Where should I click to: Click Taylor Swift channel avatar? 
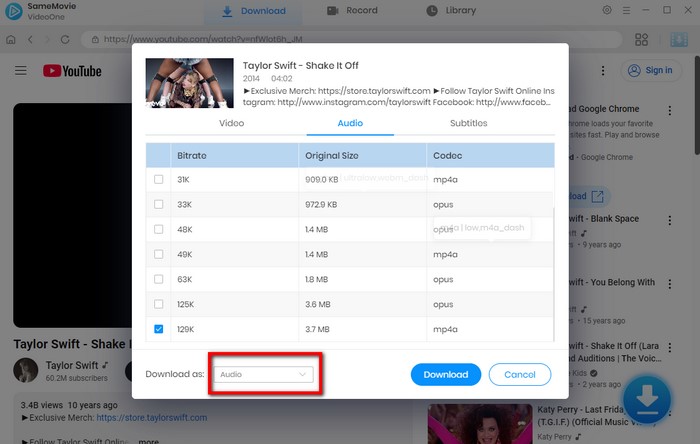(x=25, y=370)
